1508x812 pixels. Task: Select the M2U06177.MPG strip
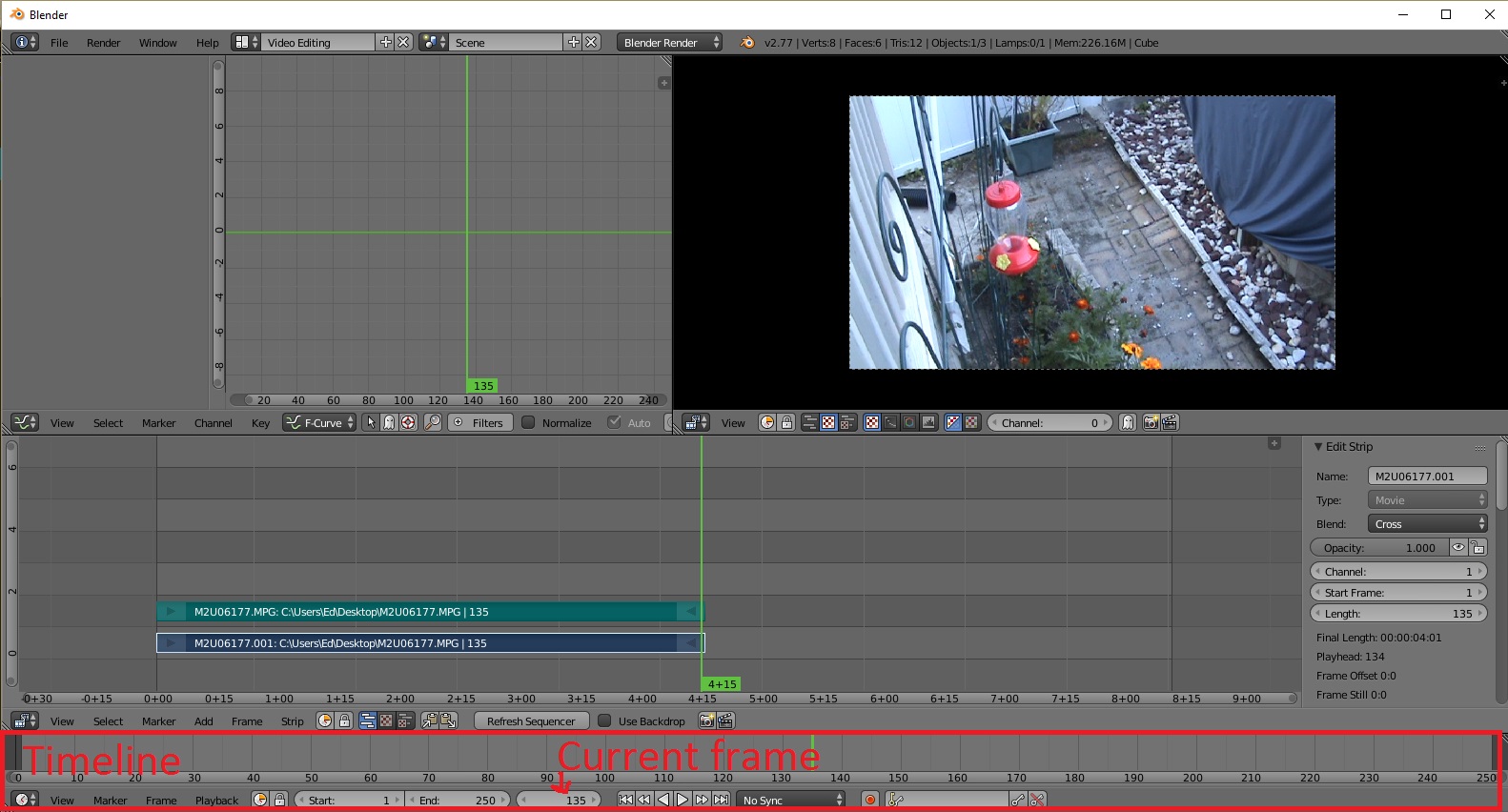pos(430,611)
